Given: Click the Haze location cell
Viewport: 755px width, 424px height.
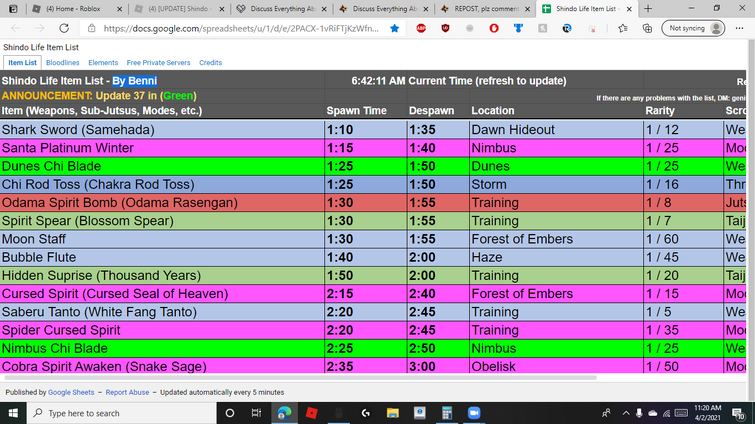Looking at the screenshot, I should pyautogui.click(x=556, y=257).
